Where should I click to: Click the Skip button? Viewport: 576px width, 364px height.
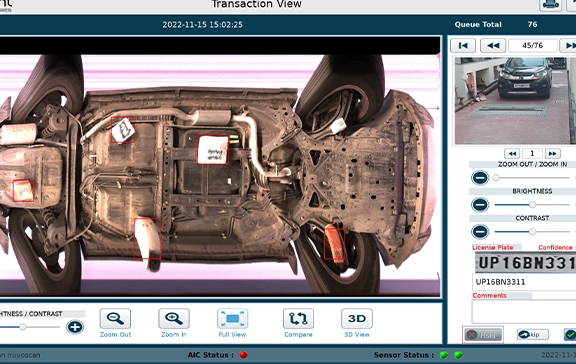(533, 335)
